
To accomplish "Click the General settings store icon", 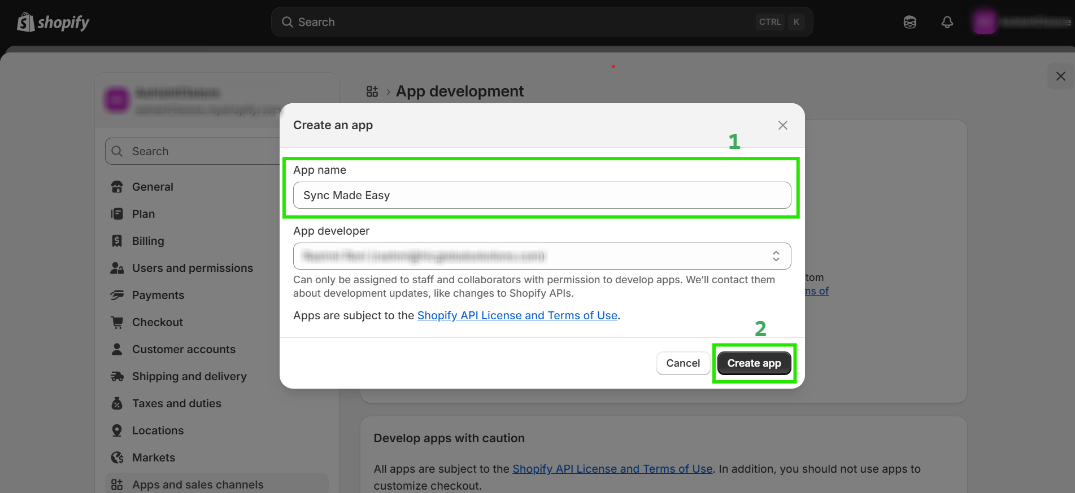I will point(117,187).
